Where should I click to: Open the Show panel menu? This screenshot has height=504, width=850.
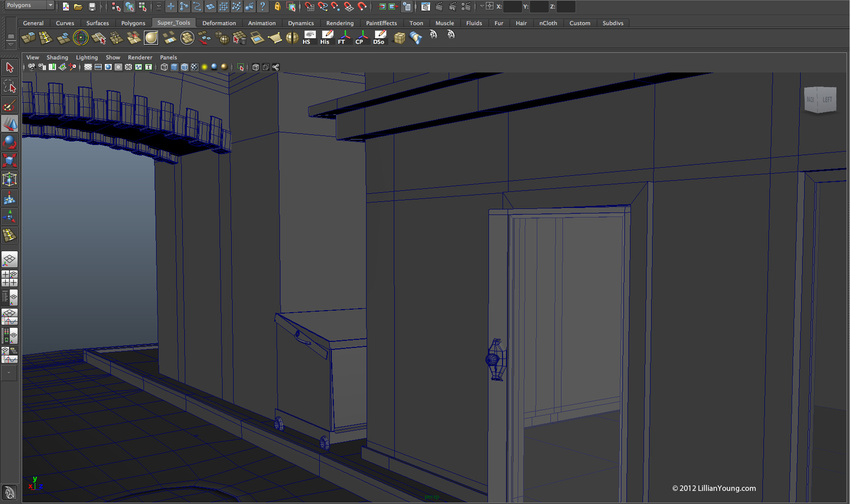coord(113,57)
